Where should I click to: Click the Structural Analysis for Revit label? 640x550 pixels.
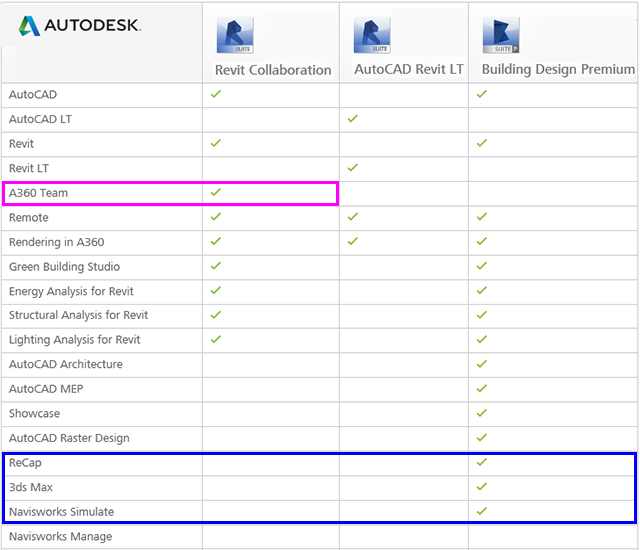[x=78, y=315]
